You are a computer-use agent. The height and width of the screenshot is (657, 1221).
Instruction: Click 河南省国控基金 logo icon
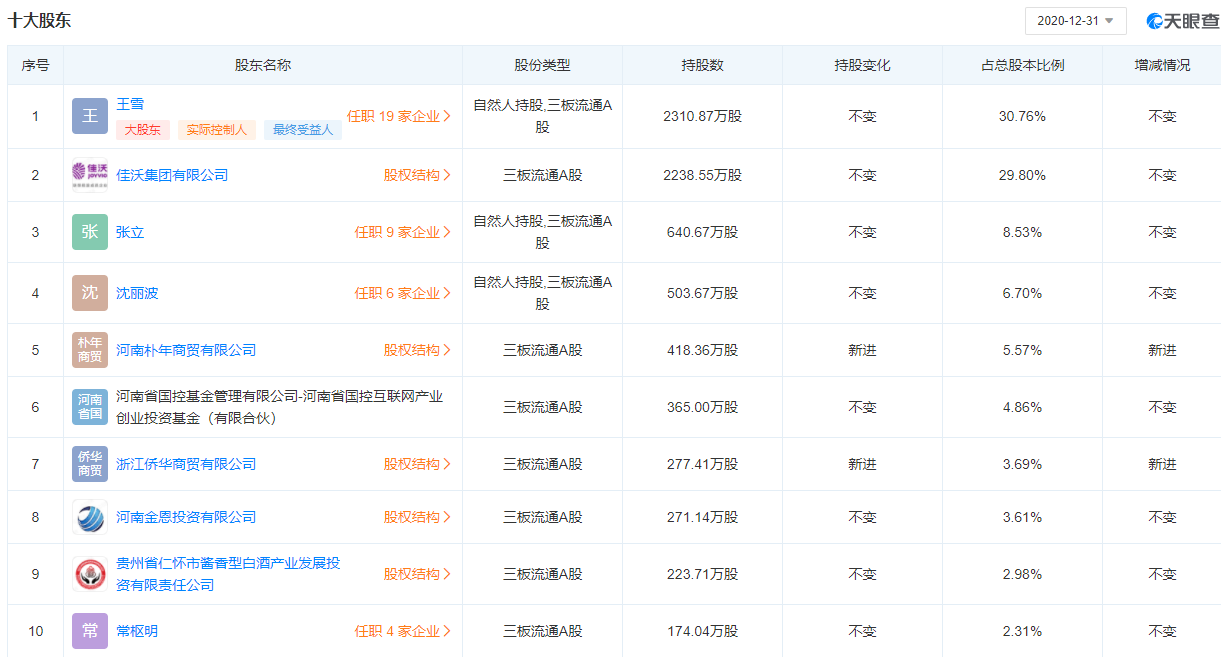pos(90,407)
